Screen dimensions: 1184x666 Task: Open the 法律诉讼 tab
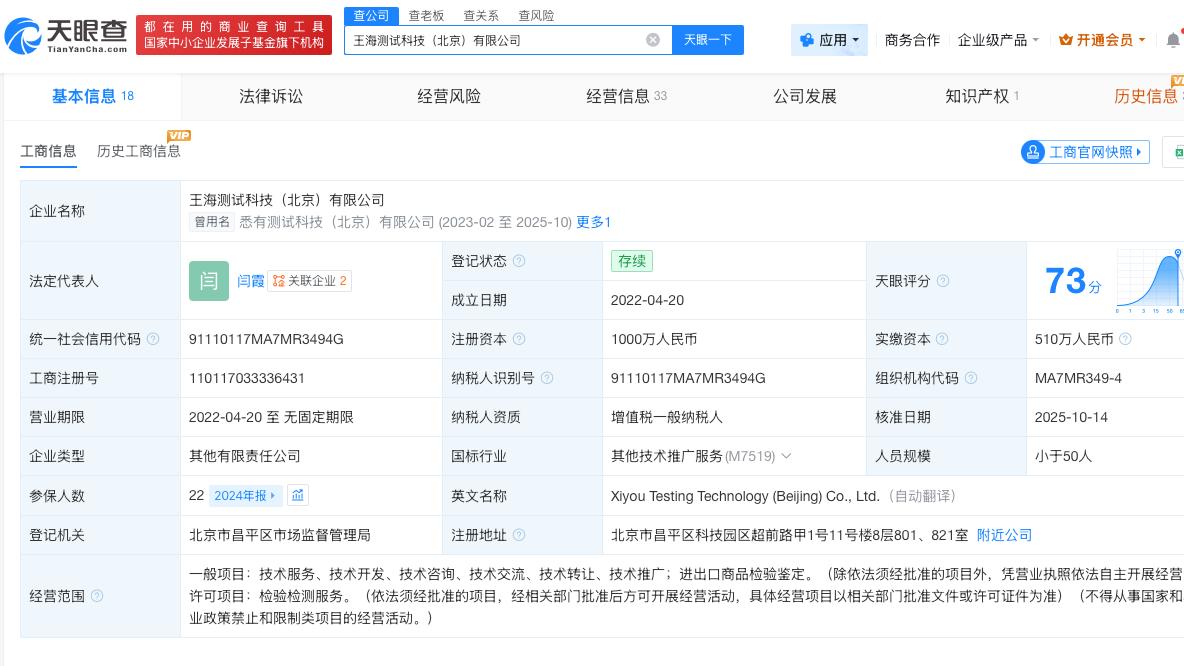[271, 96]
